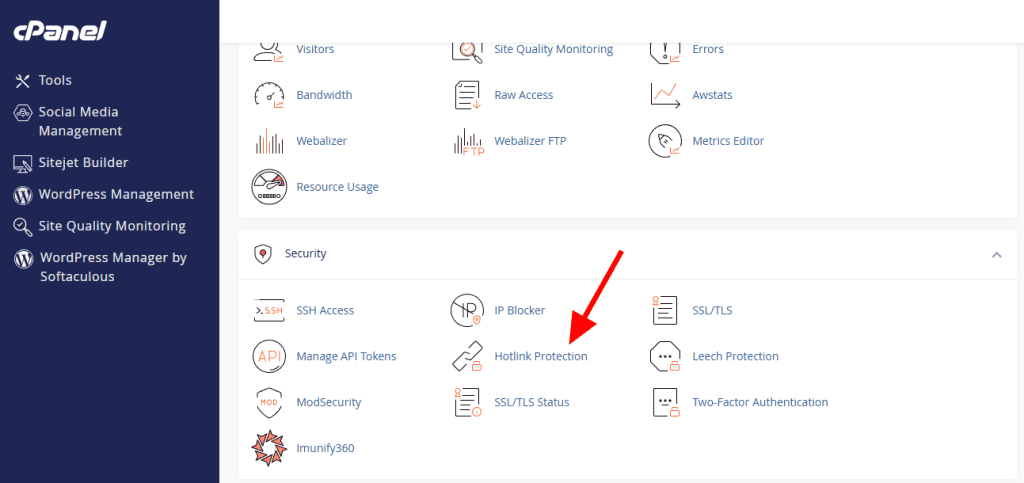This screenshot has height=483, width=1024.
Task: Open WordPress Management in the sidebar
Action: click(x=116, y=195)
